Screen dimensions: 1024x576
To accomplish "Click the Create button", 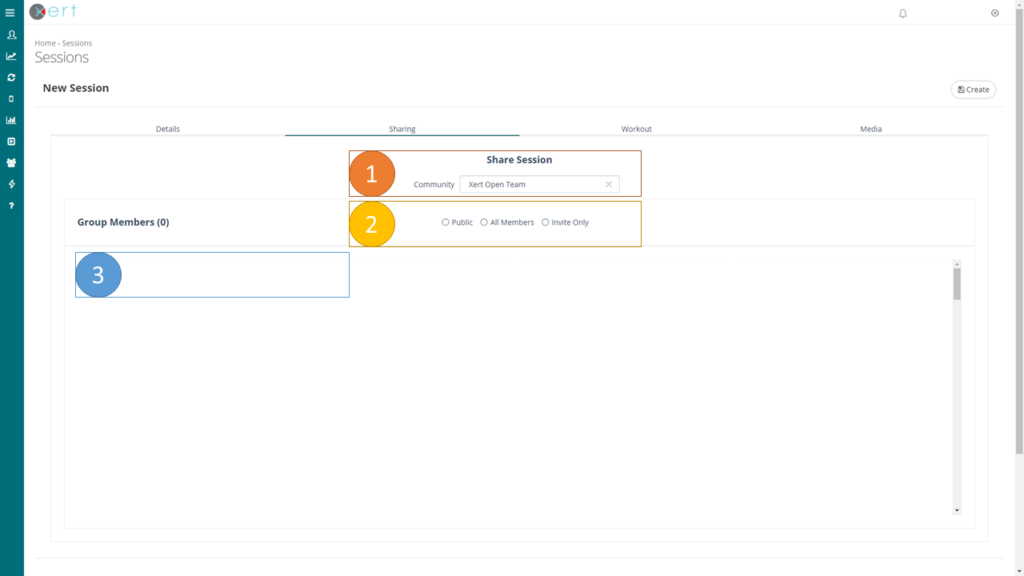I will pos(973,89).
